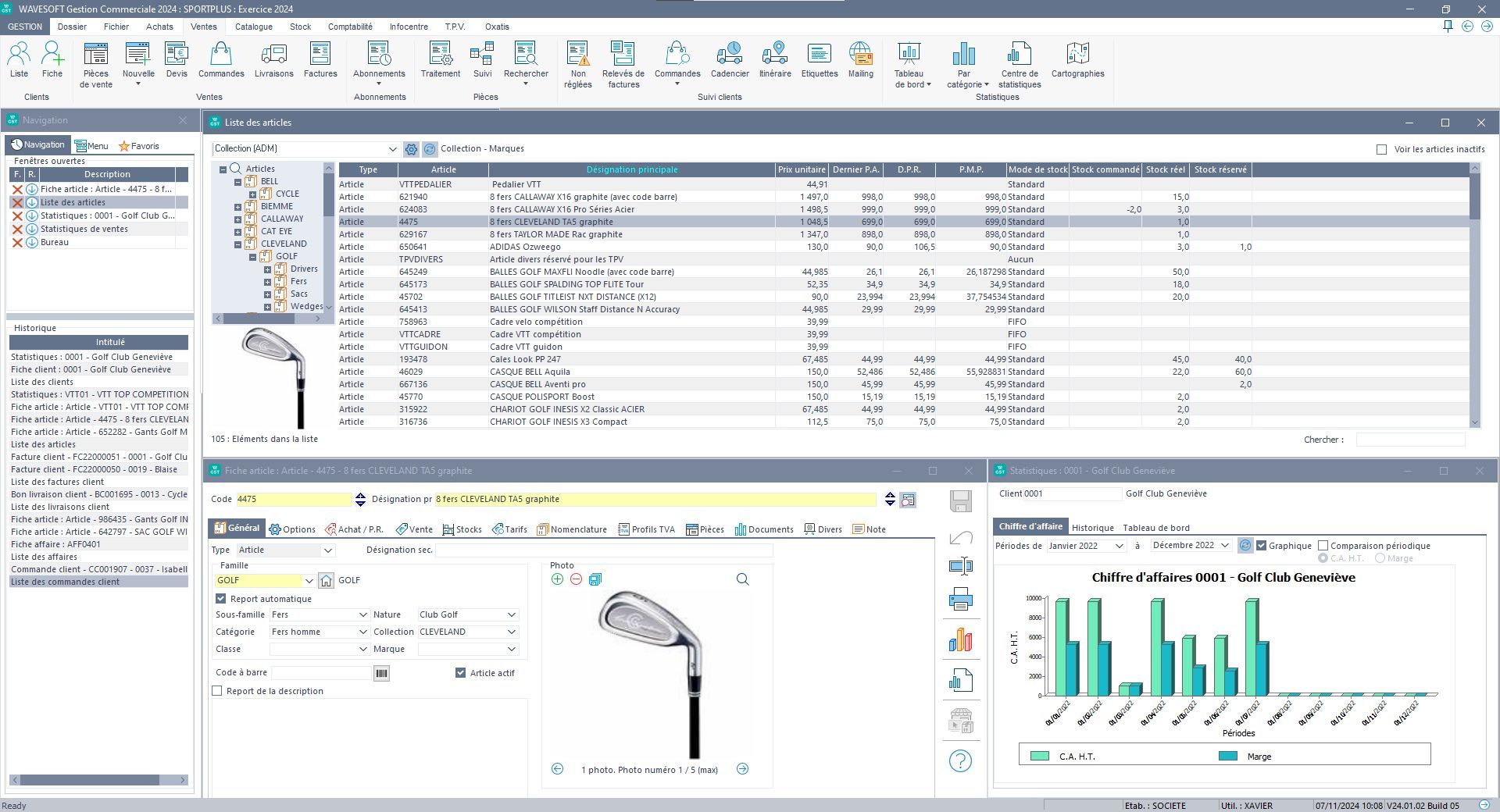The height and width of the screenshot is (812, 1500).
Task: Toggle Voir les articles inactifs checkbox
Action: point(1381,149)
